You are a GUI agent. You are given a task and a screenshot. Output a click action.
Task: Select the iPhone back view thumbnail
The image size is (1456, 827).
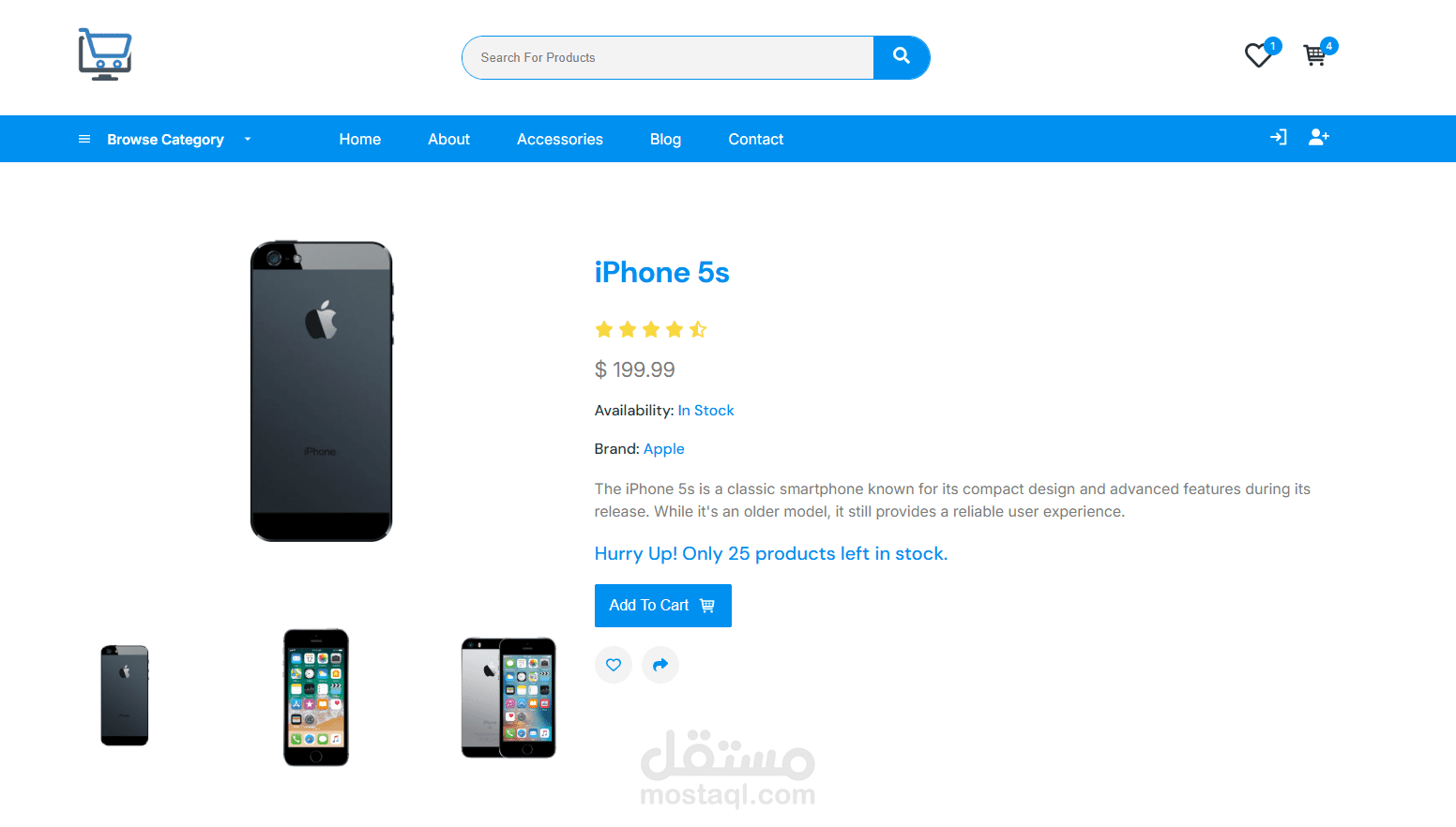pyautogui.click(x=125, y=696)
